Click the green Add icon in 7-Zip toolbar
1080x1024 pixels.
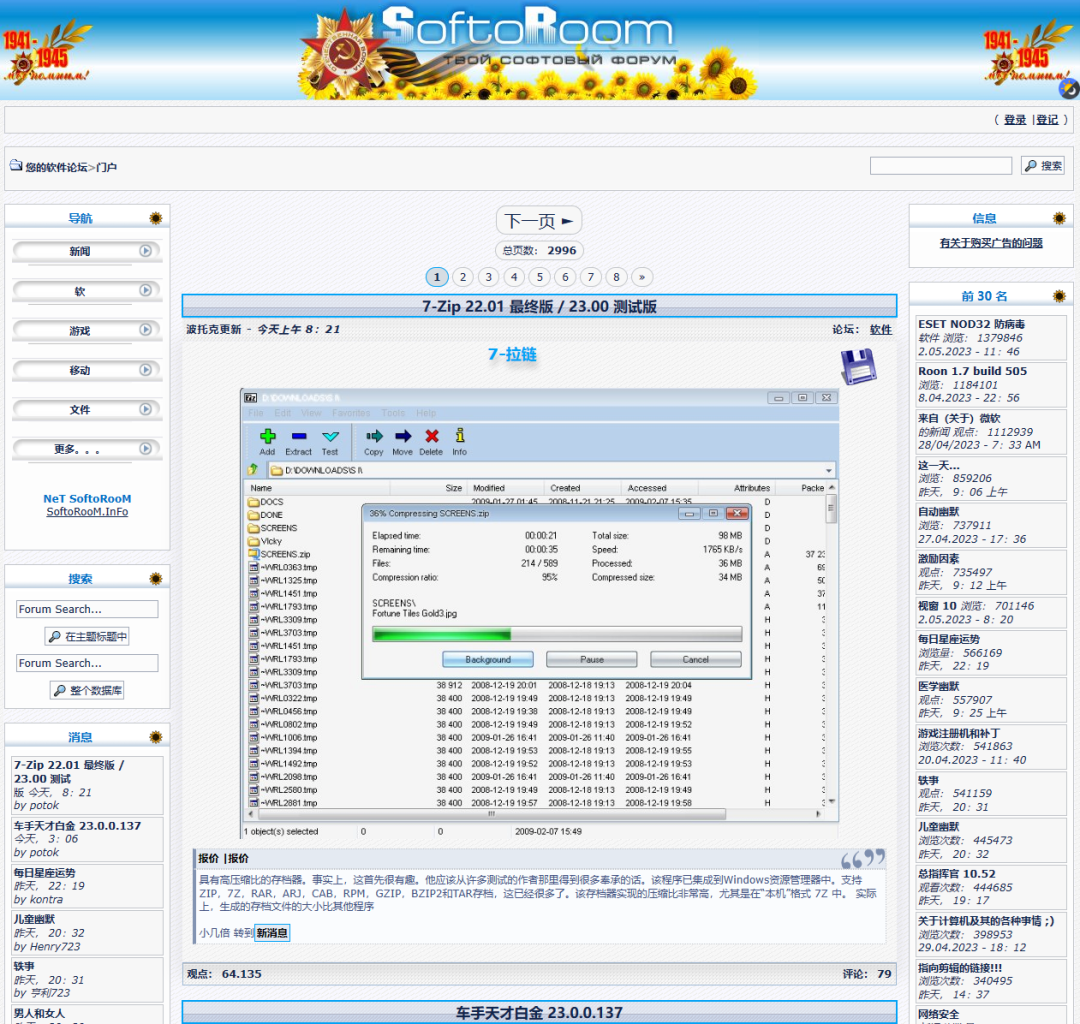(x=267, y=436)
